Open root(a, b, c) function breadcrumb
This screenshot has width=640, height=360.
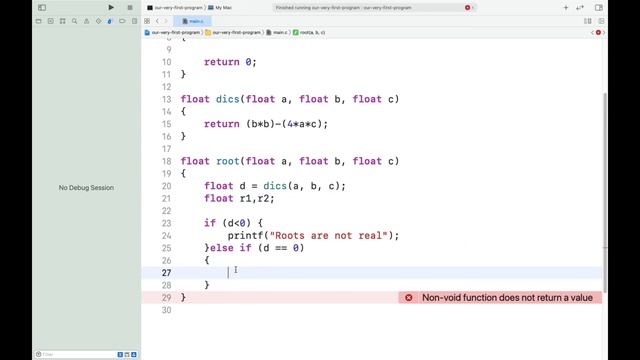(x=309, y=32)
